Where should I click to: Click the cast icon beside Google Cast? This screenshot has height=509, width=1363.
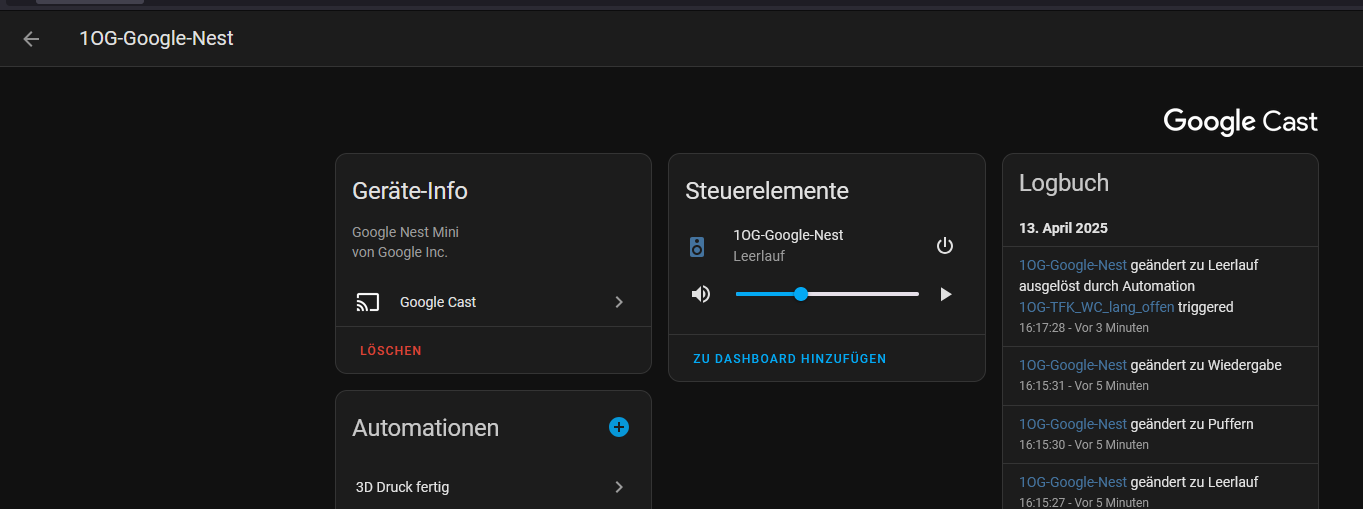pos(368,302)
